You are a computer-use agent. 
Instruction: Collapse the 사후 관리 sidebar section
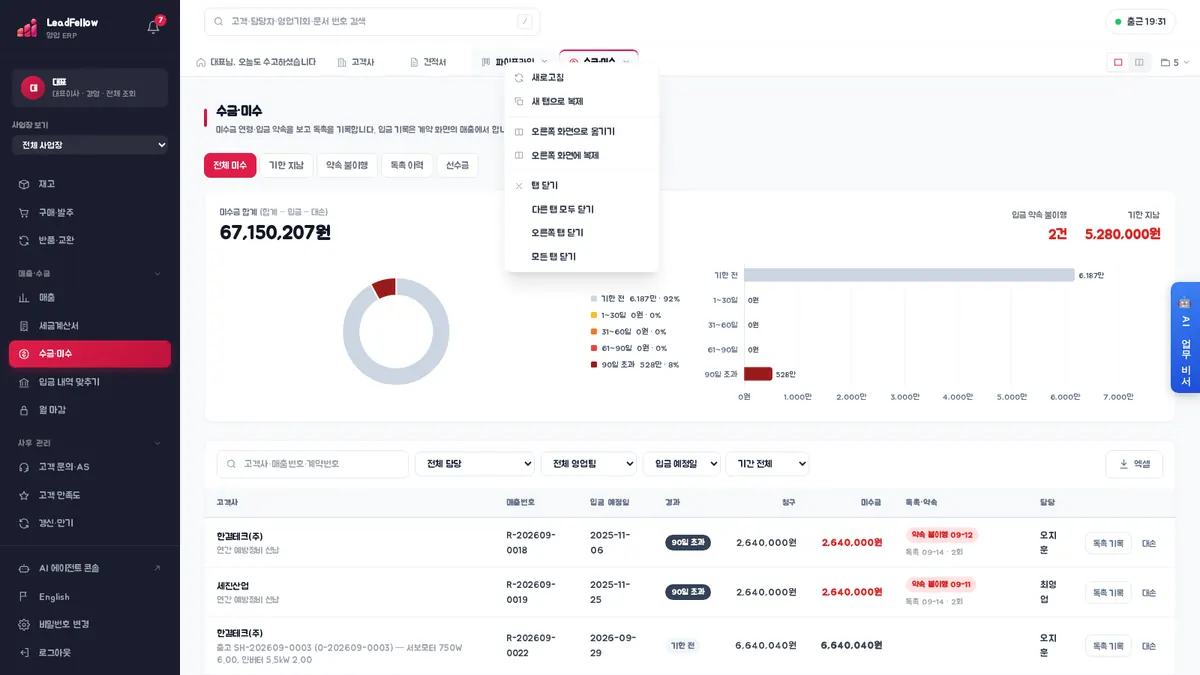(90, 443)
